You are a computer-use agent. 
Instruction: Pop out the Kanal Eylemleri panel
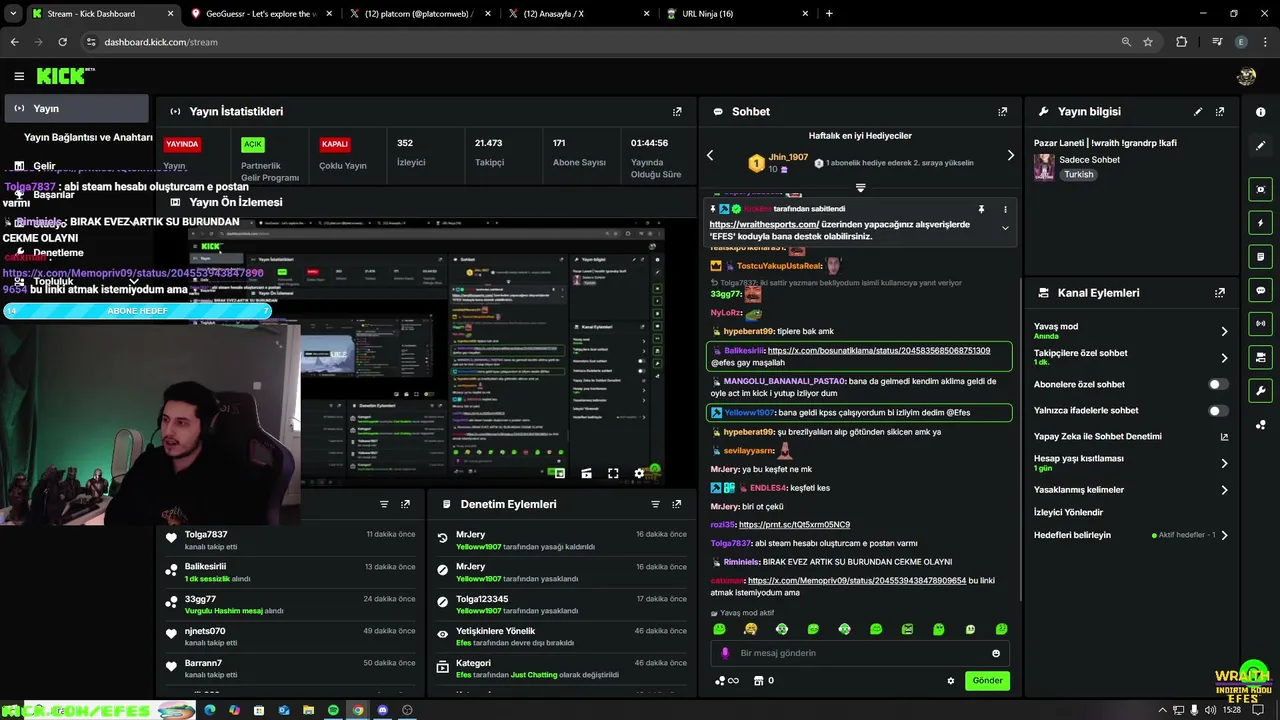(1220, 293)
